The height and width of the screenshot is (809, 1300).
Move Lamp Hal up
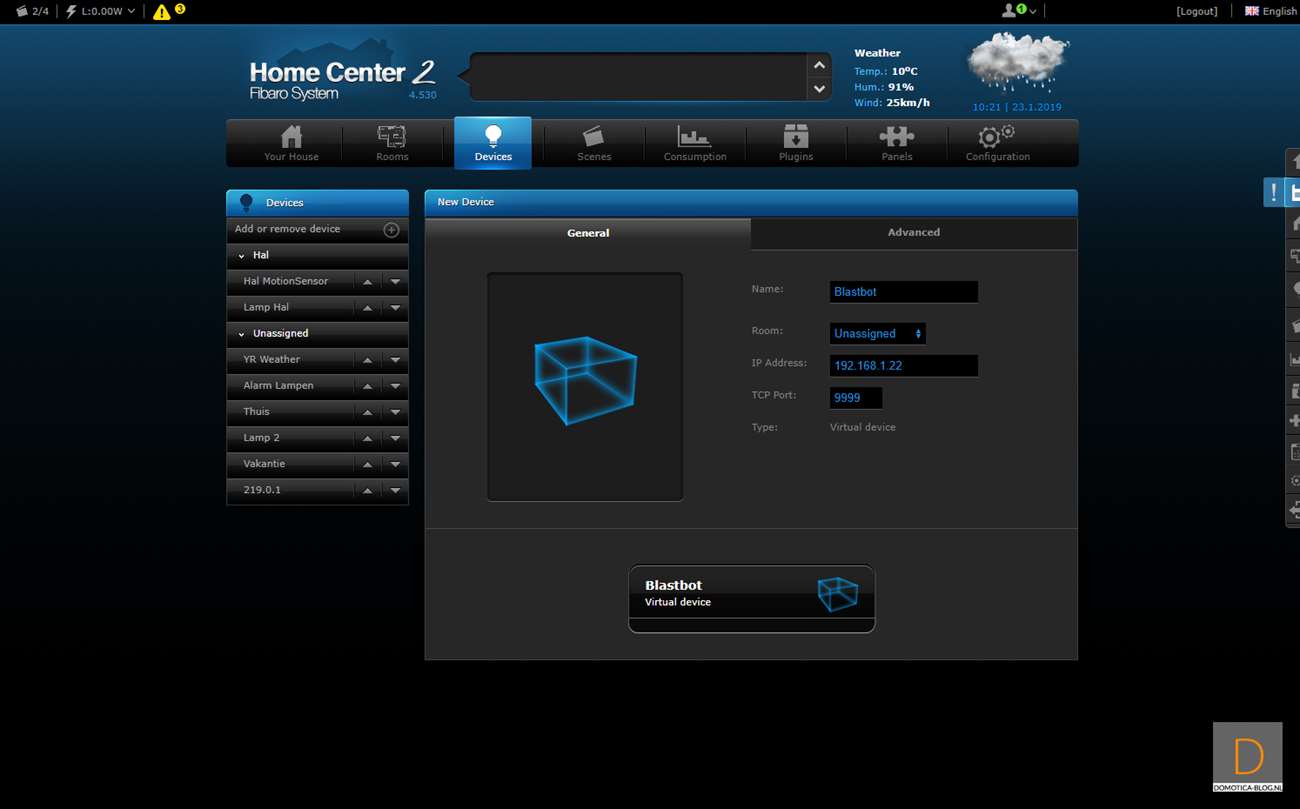368,308
